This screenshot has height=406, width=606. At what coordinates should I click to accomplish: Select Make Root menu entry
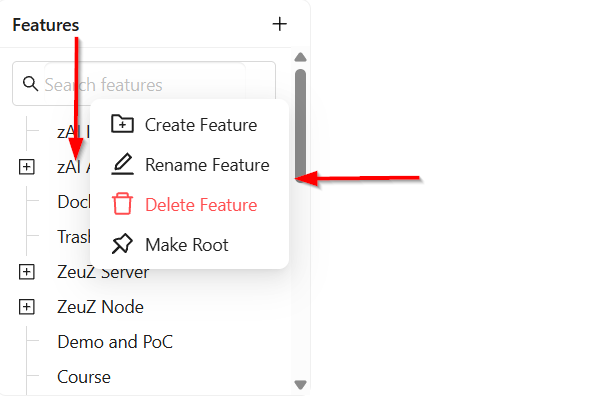pos(189,245)
